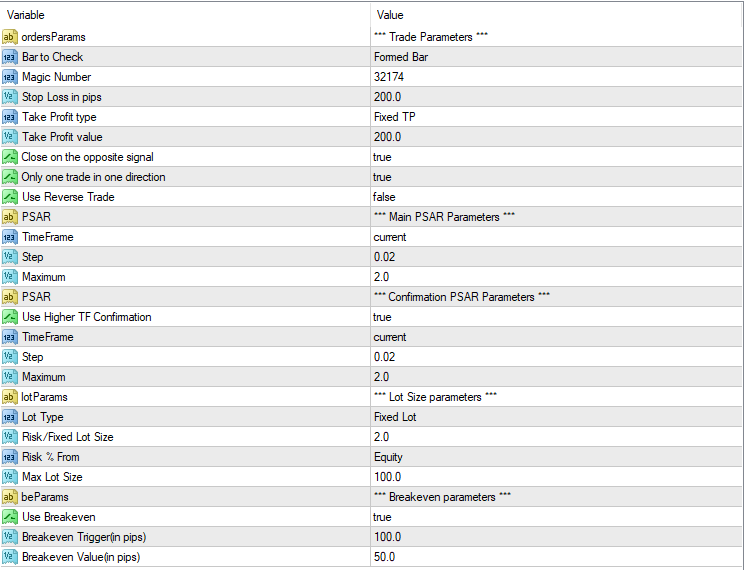
Task: Edit the Breakeven Value 50.0 field
Action: [x=556, y=557]
